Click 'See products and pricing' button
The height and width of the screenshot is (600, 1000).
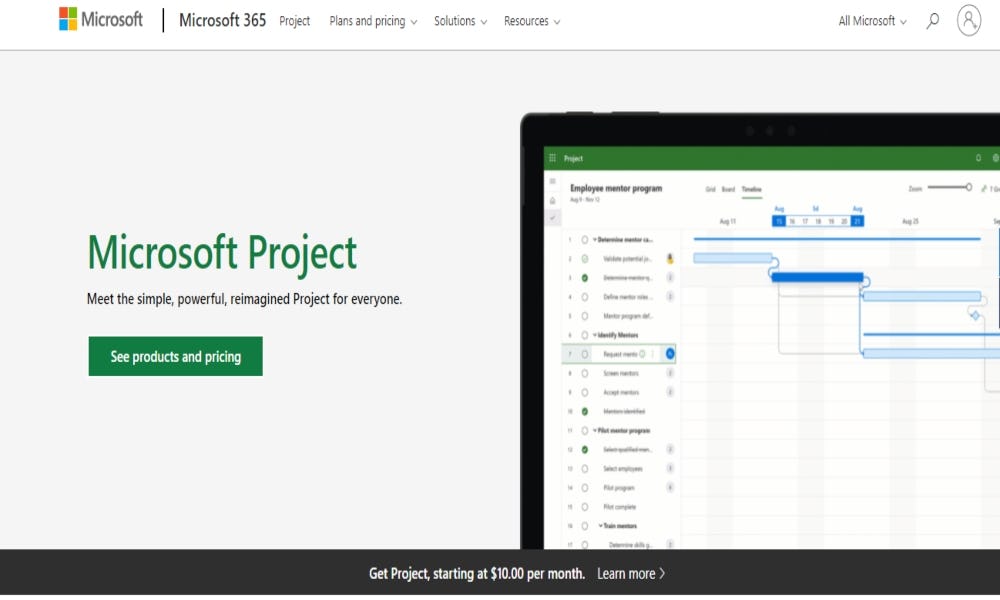pos(176,357)
